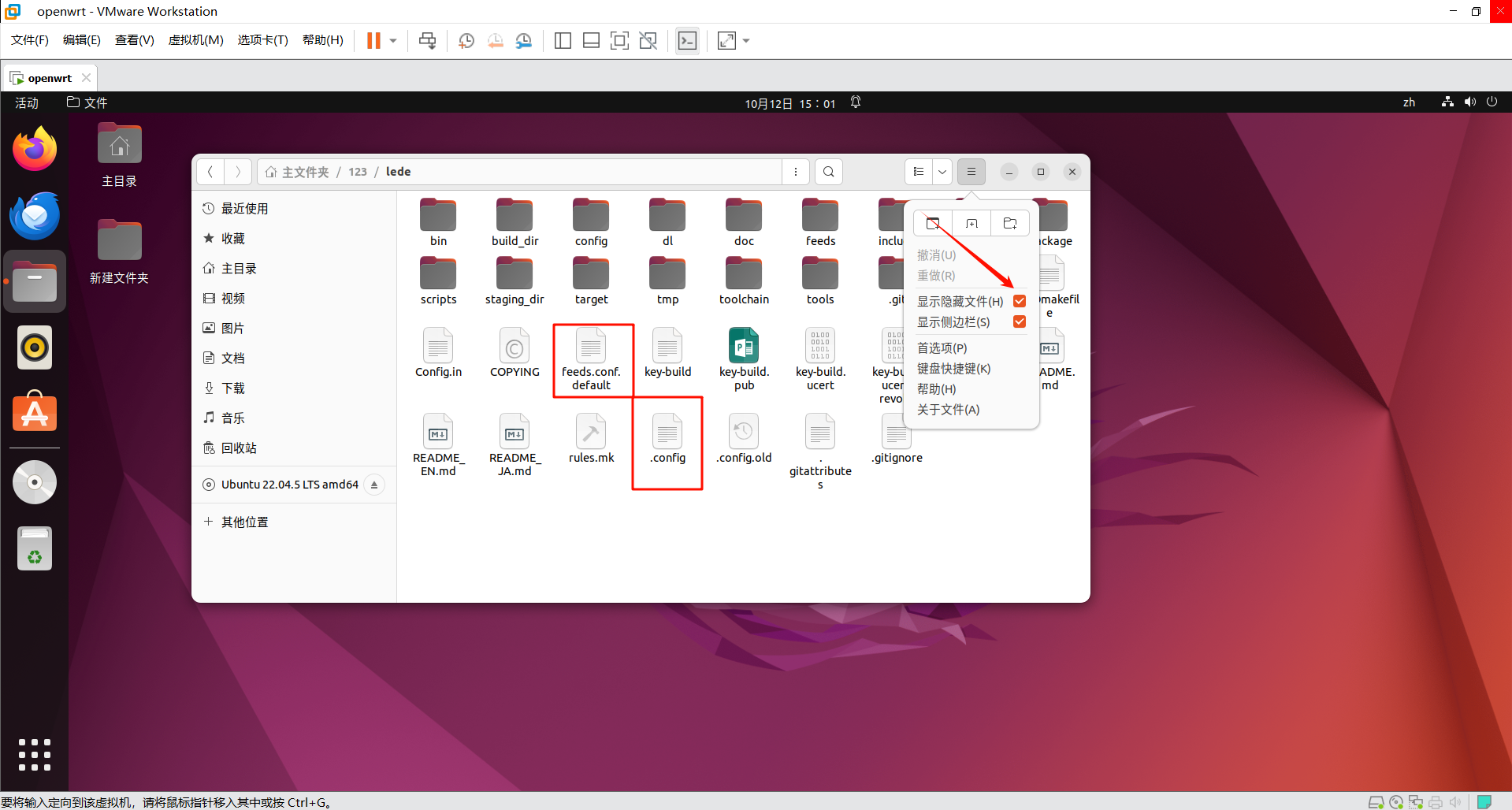
Task: Open the VMware power options dropdown arrow
Action: (x=393, y=41)
